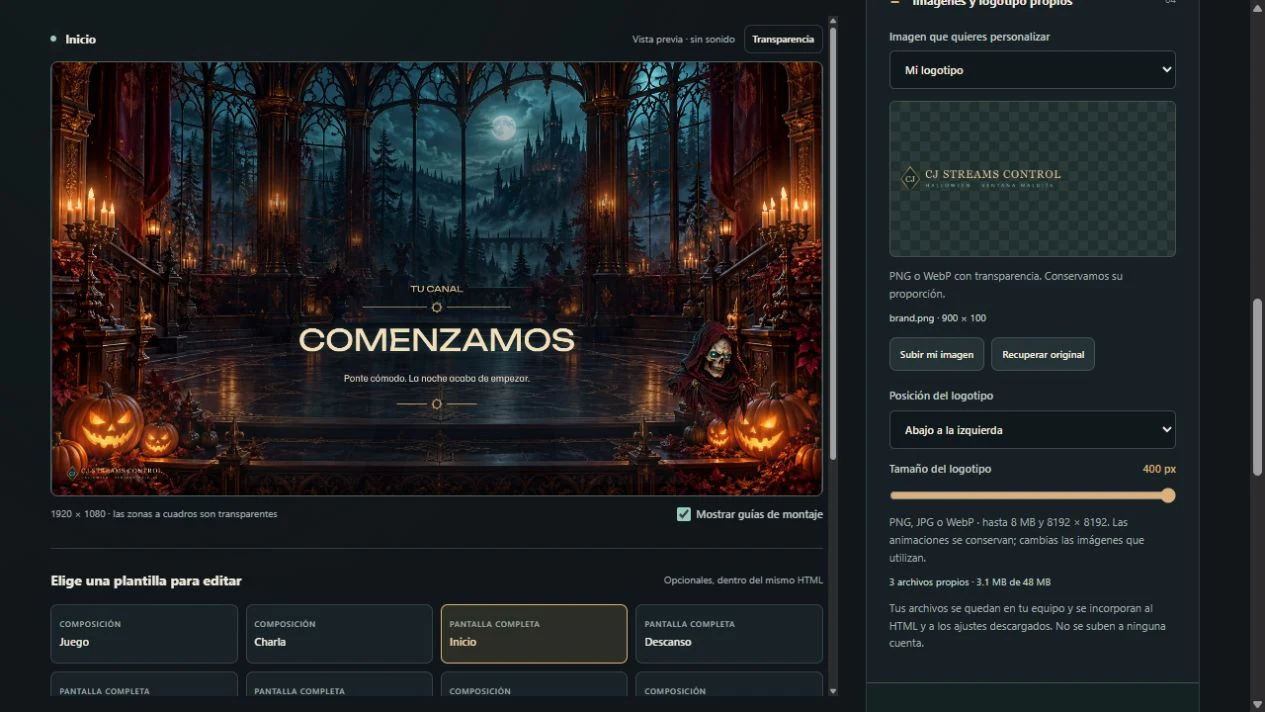Click the Recuperar original button

coord(1043,354)
